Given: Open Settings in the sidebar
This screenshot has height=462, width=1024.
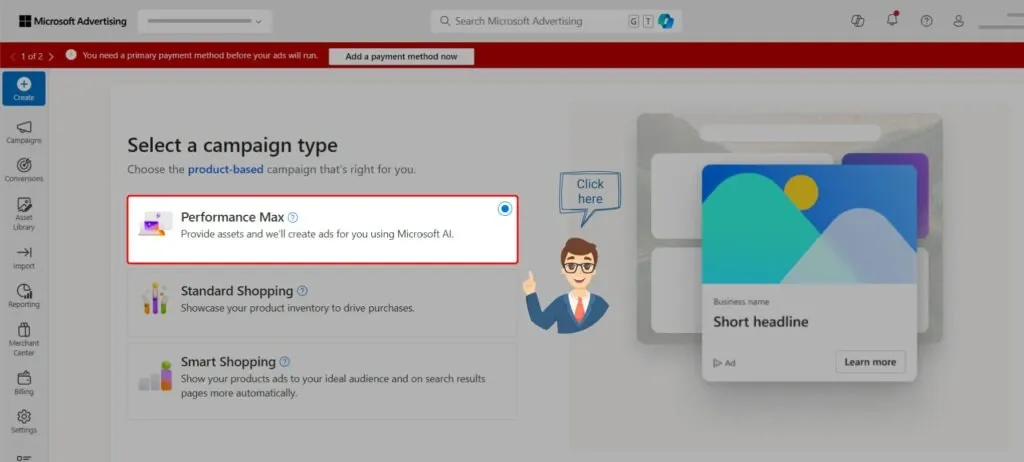Looking at the screenshot, I should 24,421.
